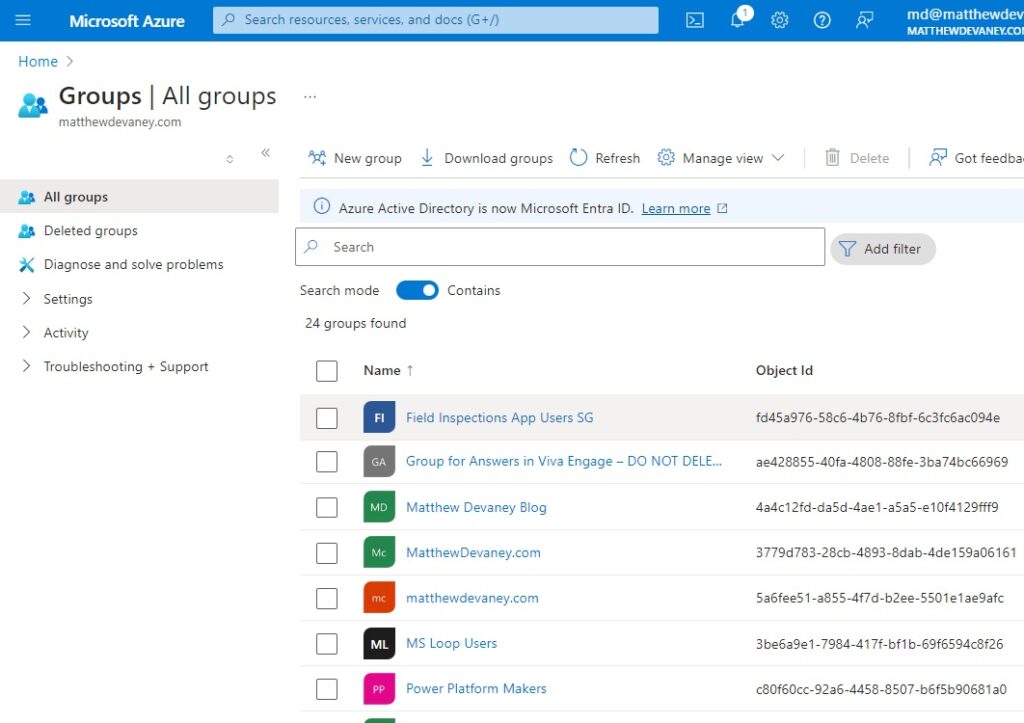Click the orange mc avatar for matthewdevaney.com
1024x723 pixels.
click(379, 598)
